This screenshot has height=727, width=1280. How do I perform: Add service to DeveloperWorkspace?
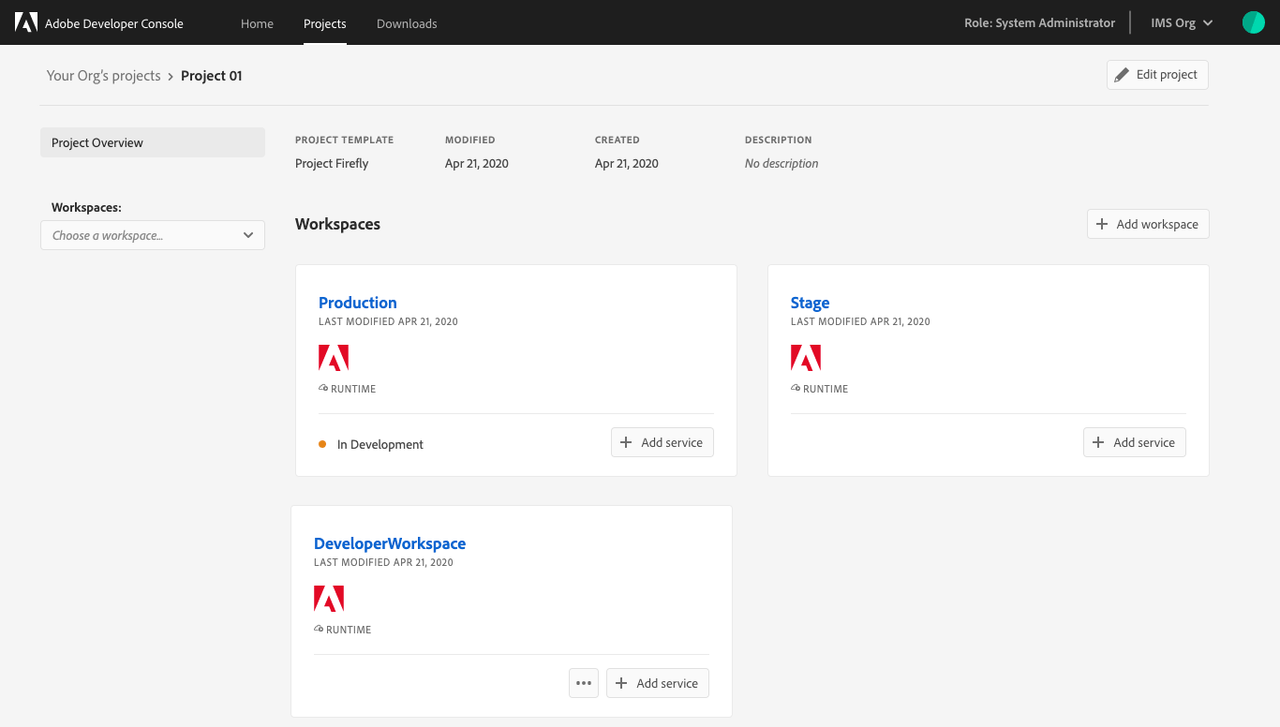(657, 683)
